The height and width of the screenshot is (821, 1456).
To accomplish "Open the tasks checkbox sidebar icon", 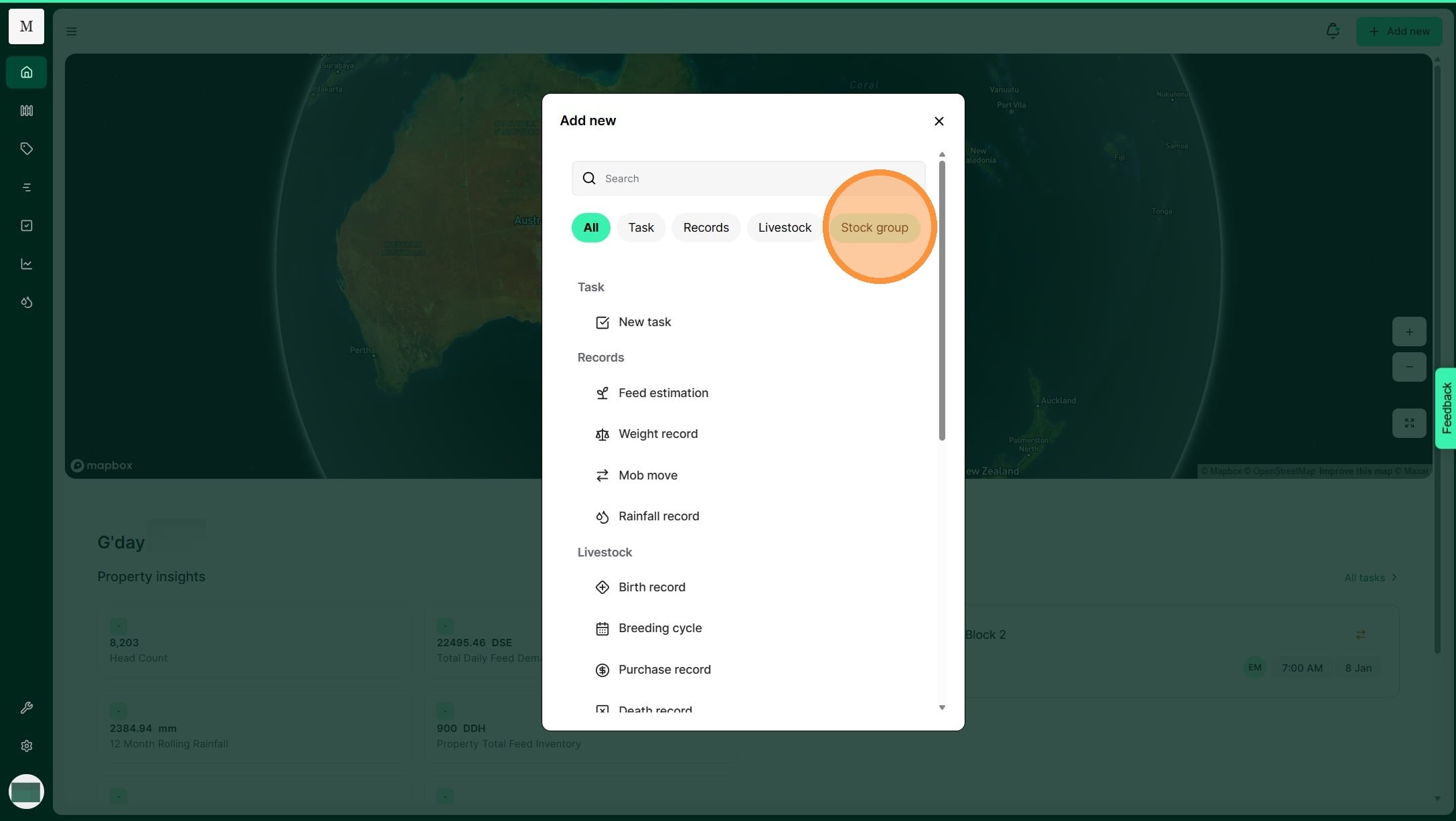I will coord(26,226).
